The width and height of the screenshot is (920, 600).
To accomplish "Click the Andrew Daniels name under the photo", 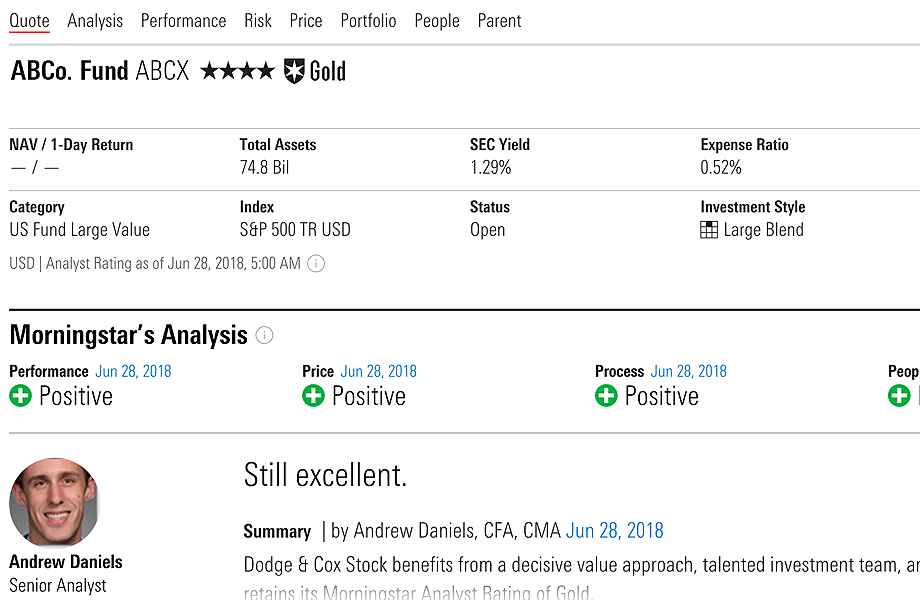I will pos(66,561).
